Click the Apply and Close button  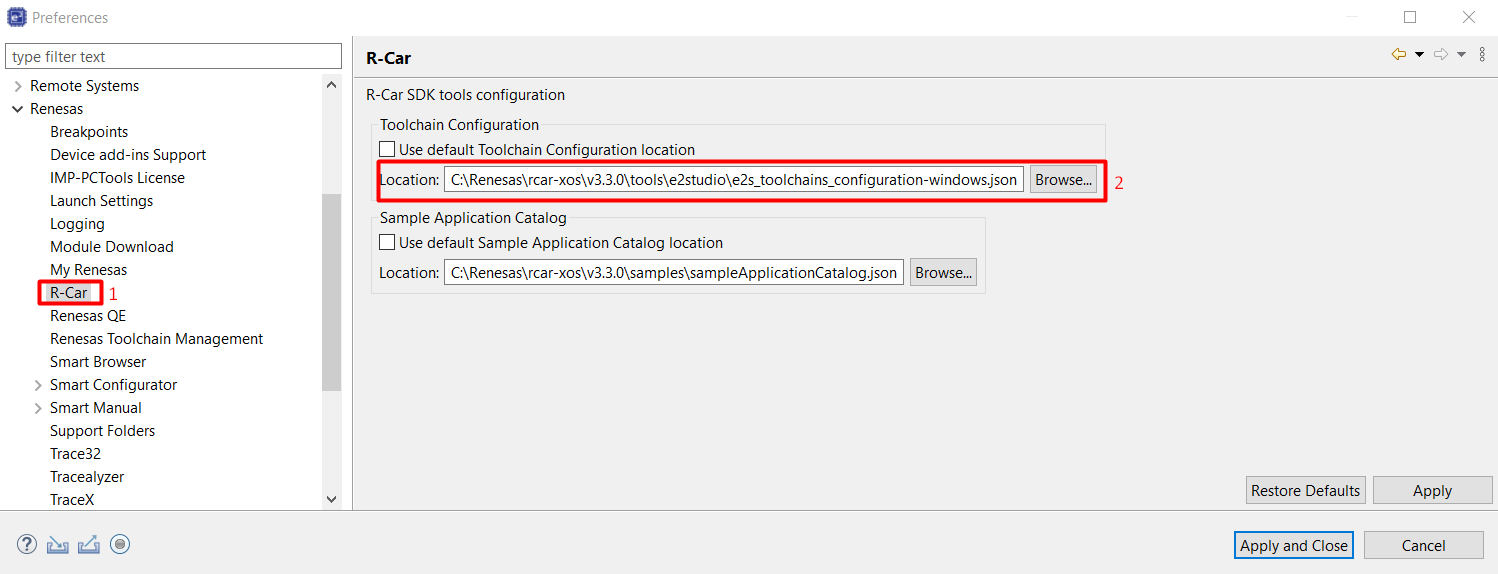[1293, 545]
